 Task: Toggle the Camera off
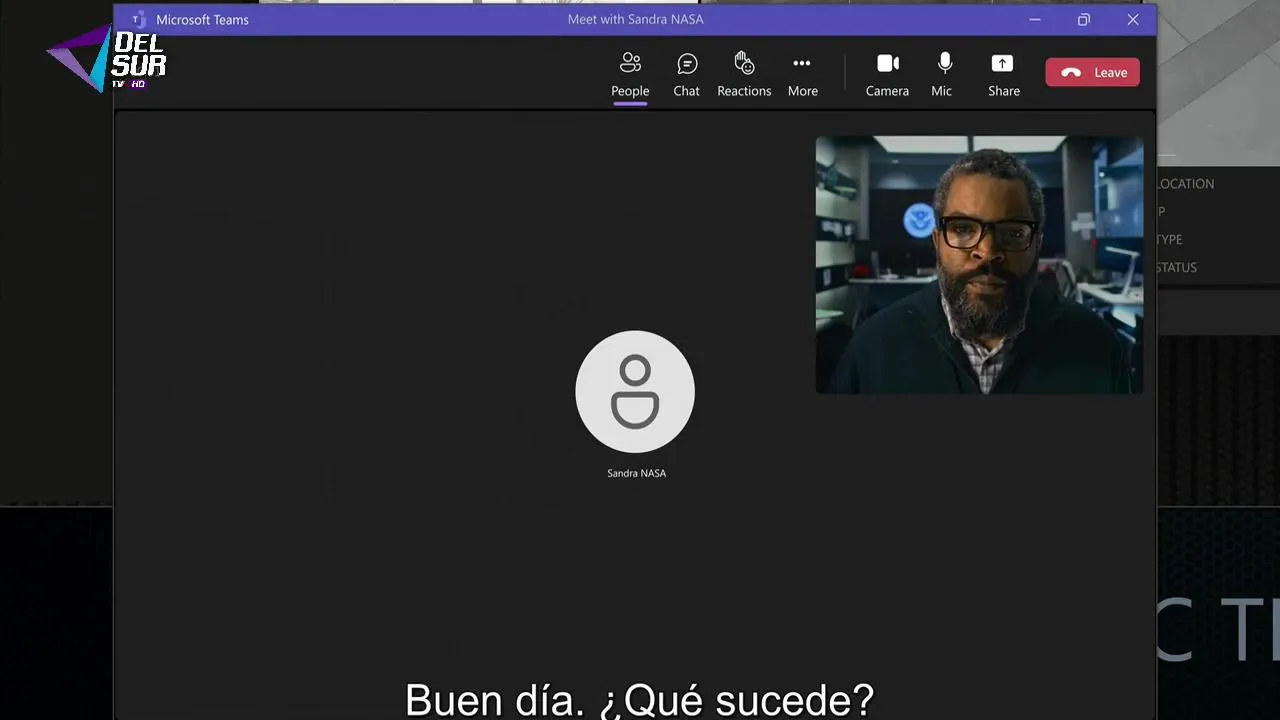tap(887, 75)
